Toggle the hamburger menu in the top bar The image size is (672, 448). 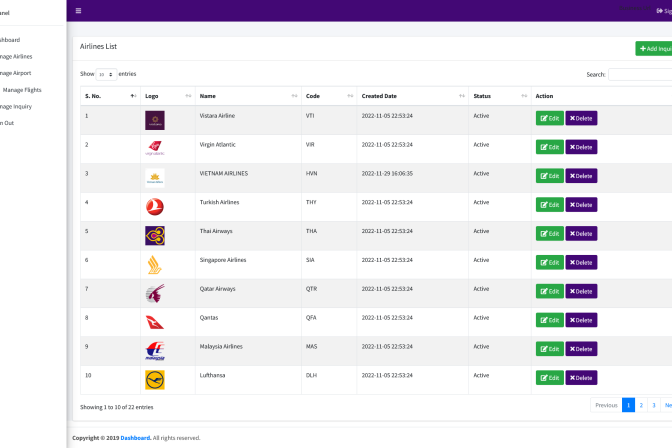[x=78, y=11]
